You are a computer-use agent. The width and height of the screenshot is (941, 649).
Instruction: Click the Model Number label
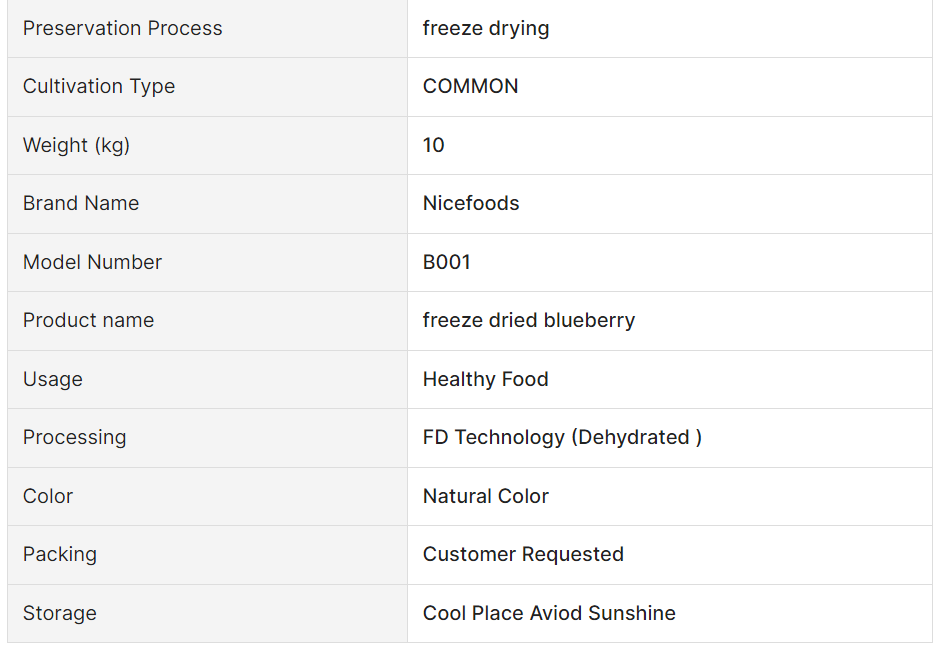tap(92, 262)
